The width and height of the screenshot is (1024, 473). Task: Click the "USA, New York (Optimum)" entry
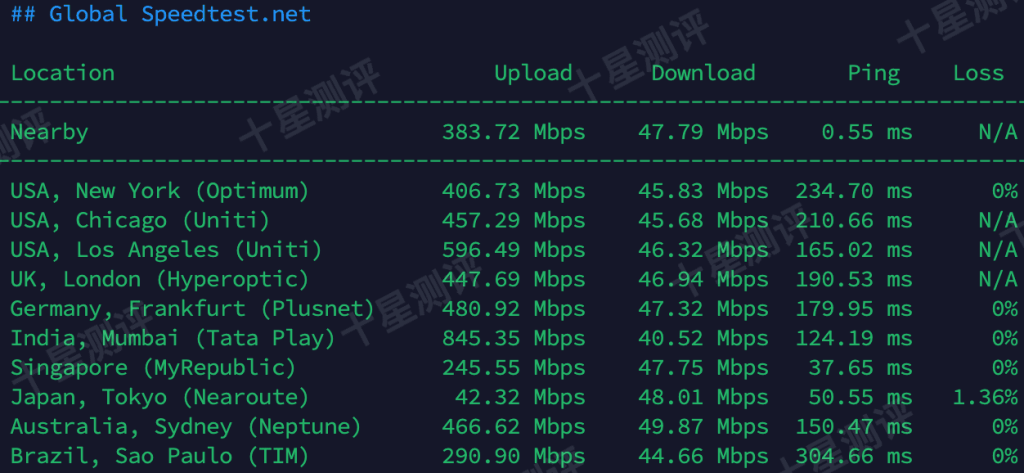(160, 191)
